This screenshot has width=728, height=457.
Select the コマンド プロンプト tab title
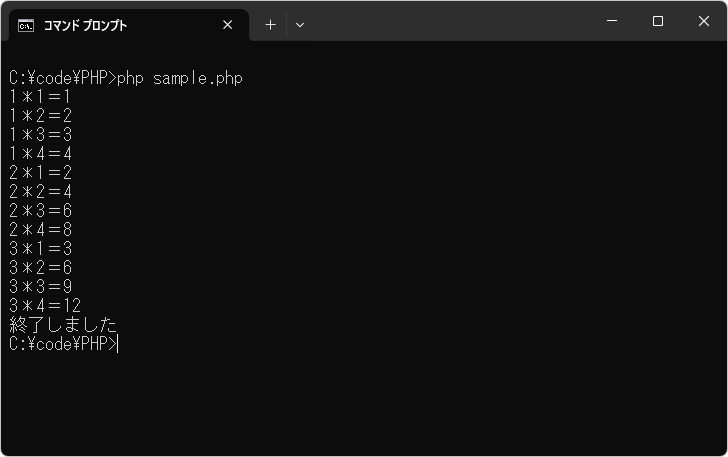85,25
